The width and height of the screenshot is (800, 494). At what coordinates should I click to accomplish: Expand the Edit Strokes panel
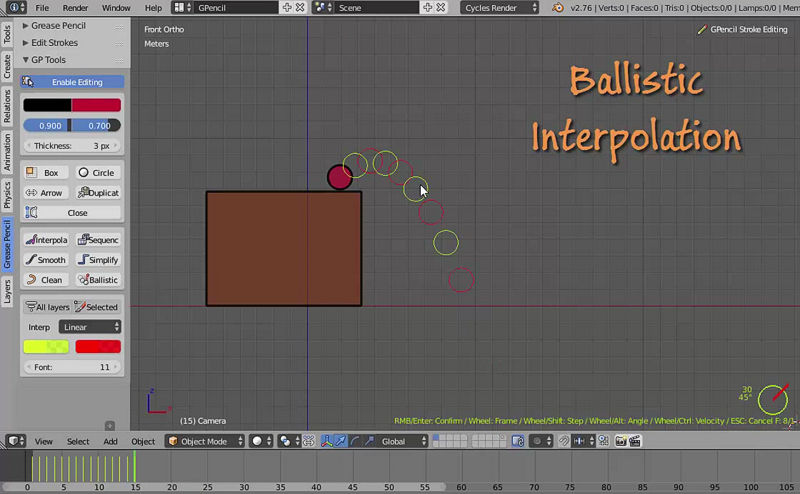pos(56,42)
